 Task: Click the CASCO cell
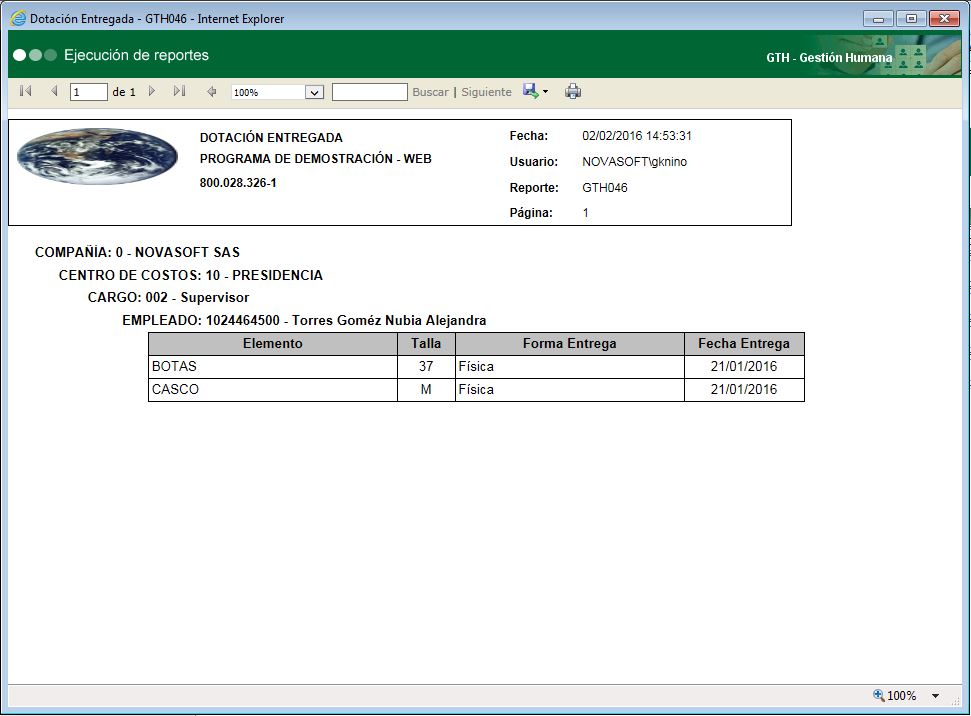coord(272,390)
